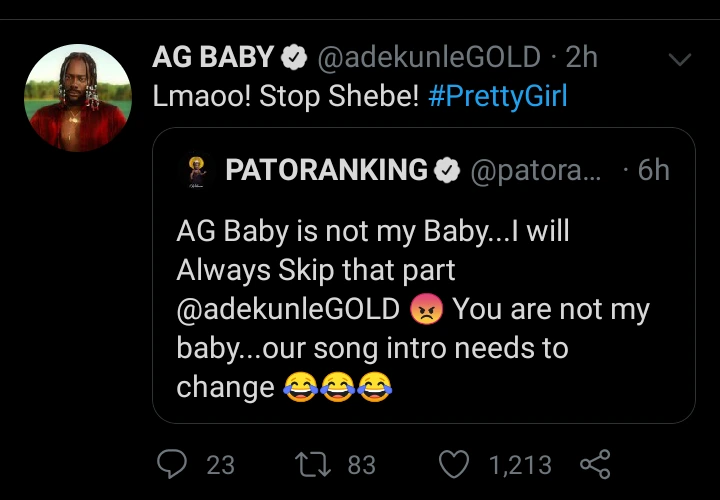
Task: Click the reply speech bubble icon
Action: pos(174,464)
